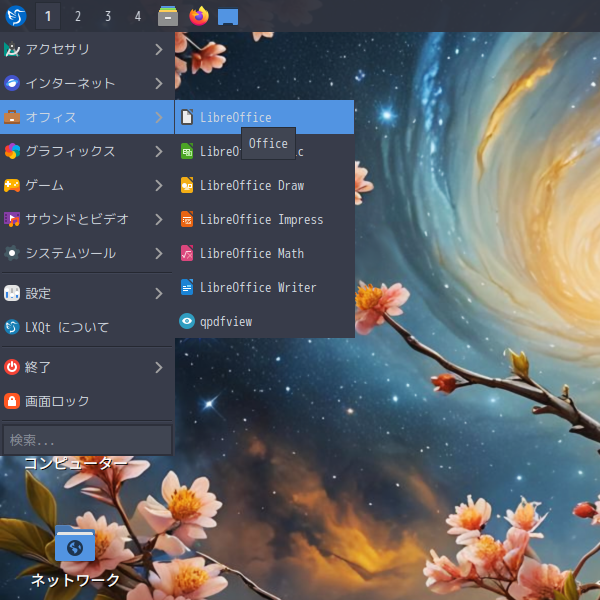Click the LibreOffice start center icon
Screen dimensions: 600x600
tap(187, 117)
